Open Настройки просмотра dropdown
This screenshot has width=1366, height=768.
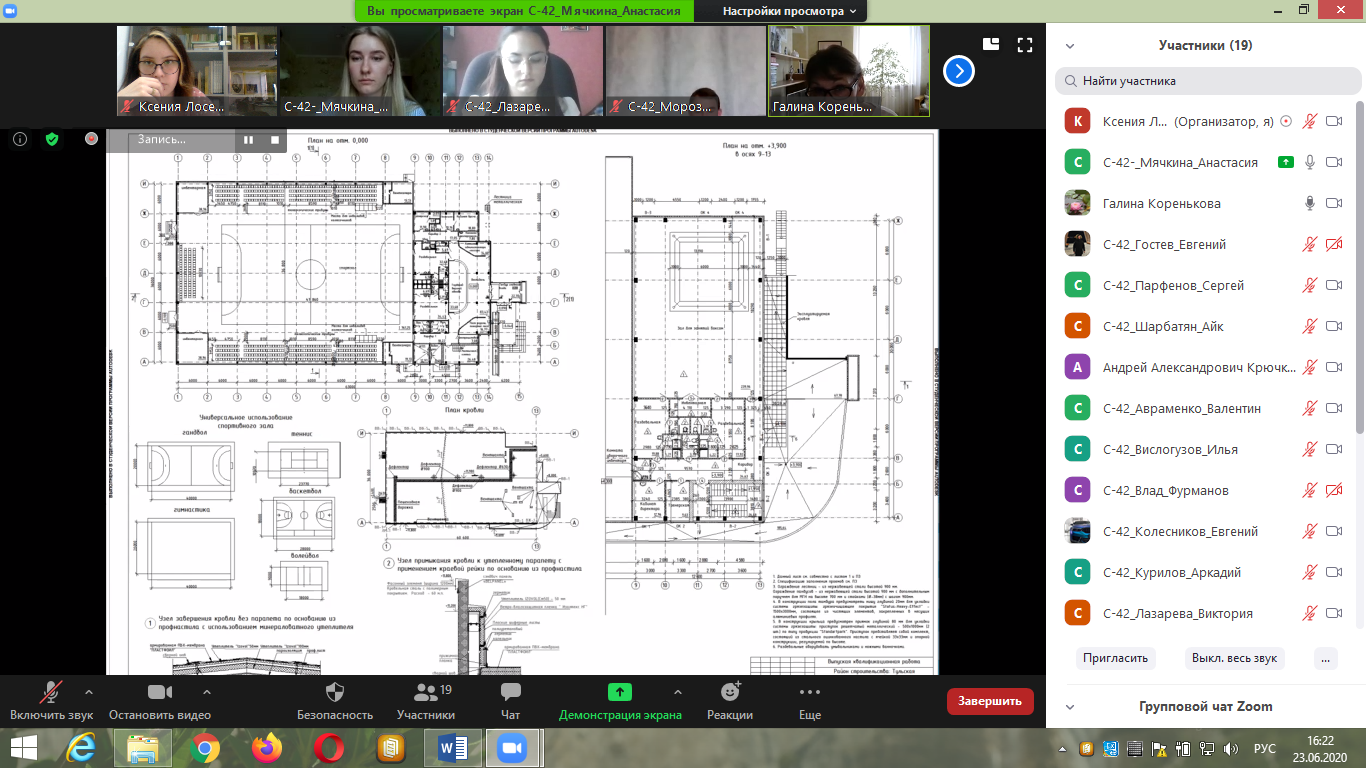pyautogui.click(x=789, y=11)
